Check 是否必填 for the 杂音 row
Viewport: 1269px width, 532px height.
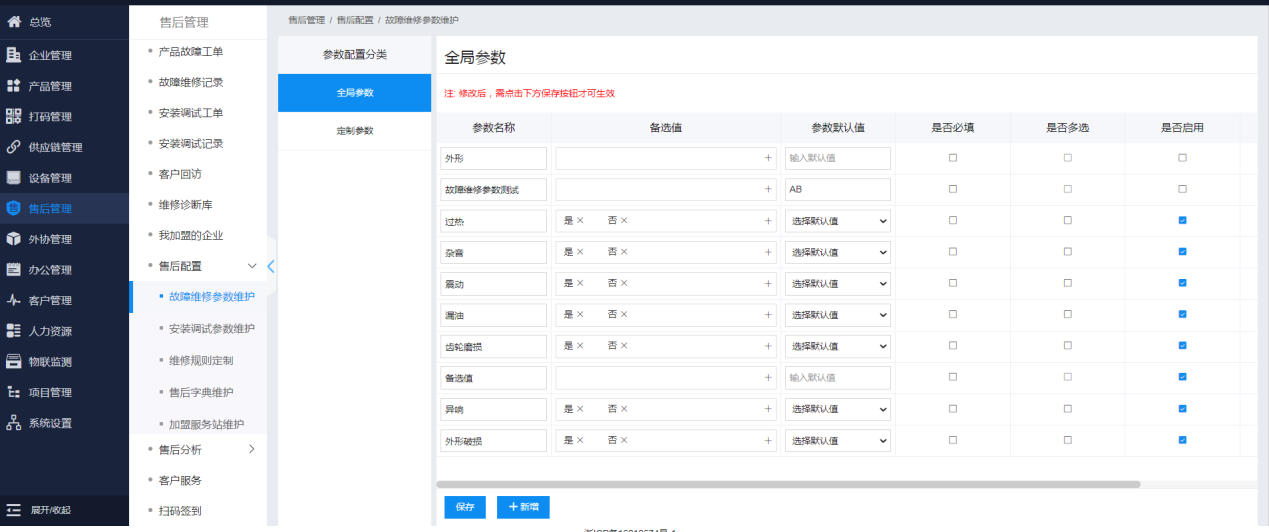click(x=952, y=251)
